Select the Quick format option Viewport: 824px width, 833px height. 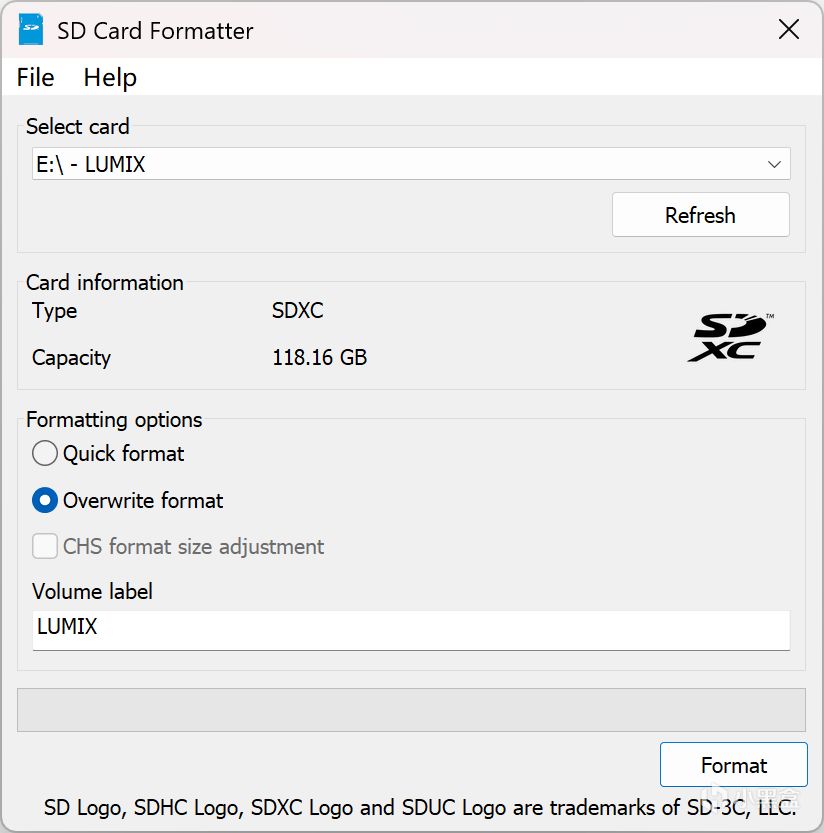click(45, 454)
